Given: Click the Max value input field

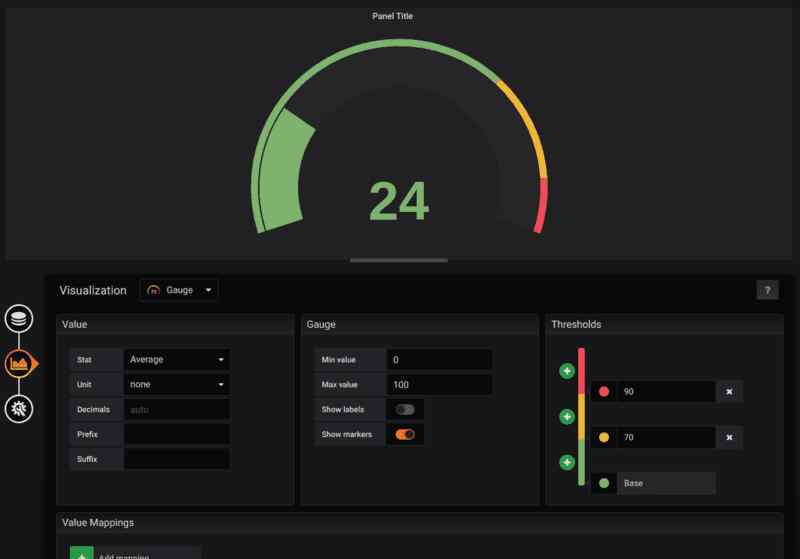Looking at the screenshot, I should [x=440, y=384].
